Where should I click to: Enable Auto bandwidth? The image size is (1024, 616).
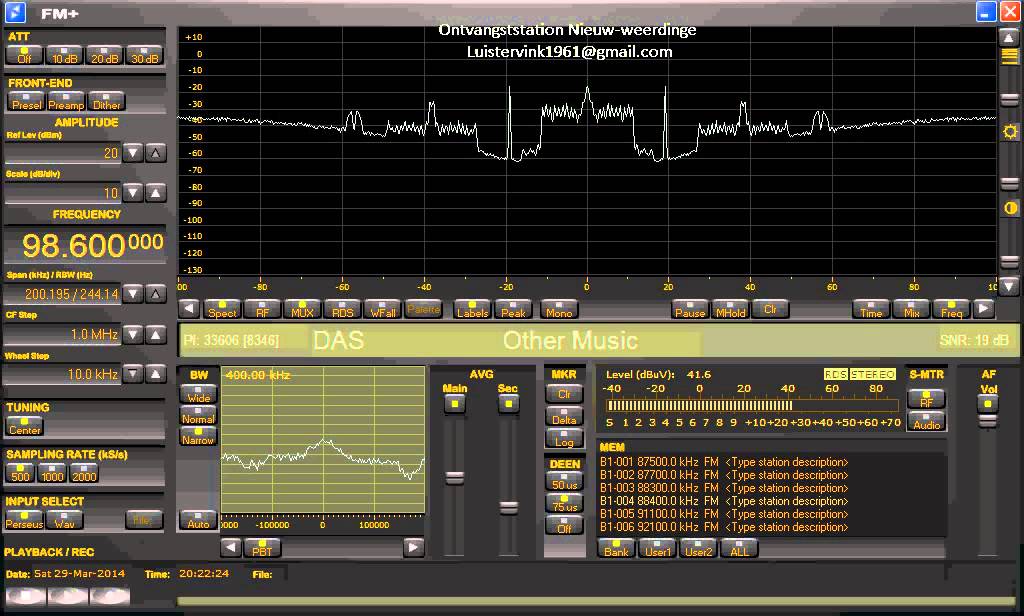coord(199,521)
